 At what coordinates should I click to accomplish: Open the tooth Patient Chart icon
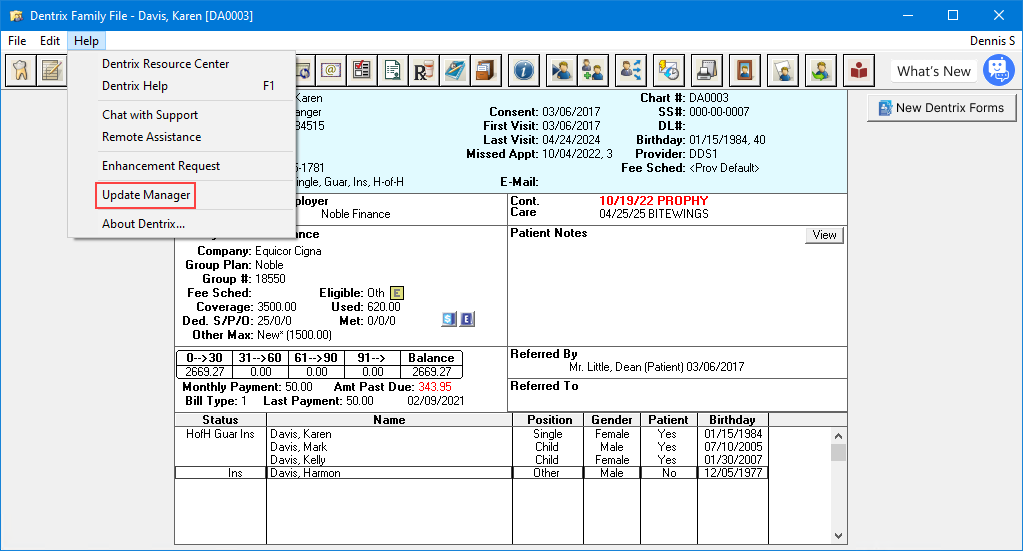pos(20,70)
